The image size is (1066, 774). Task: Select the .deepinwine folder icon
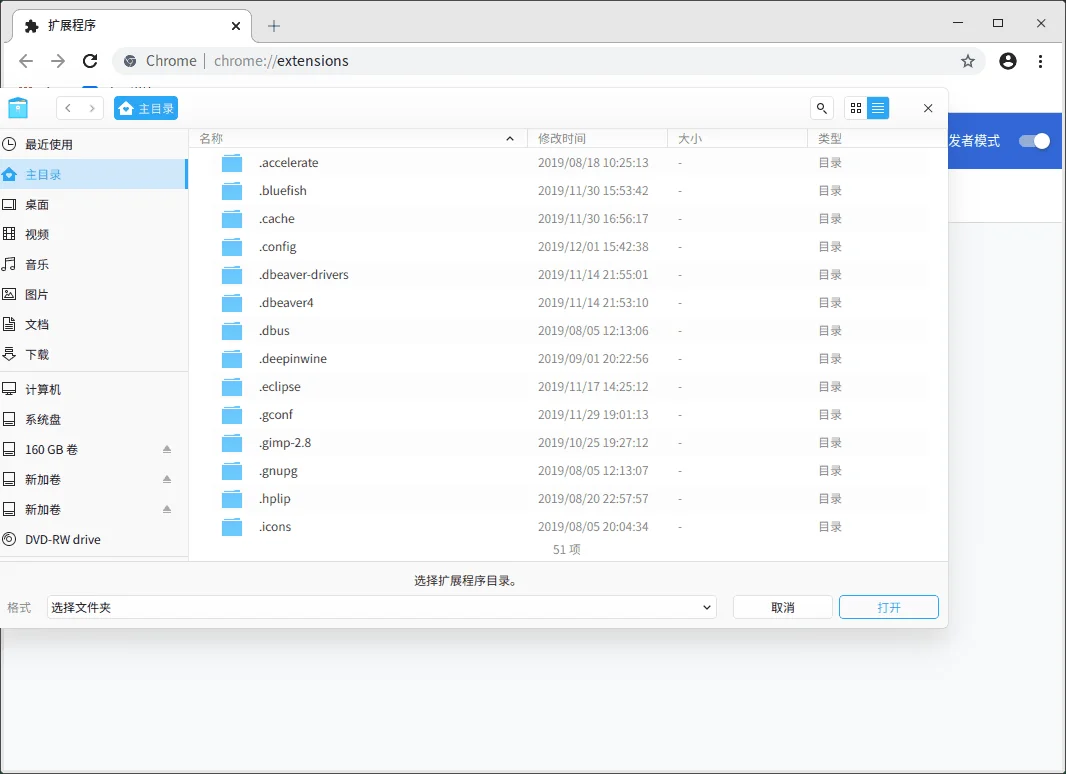click(x=232, y=358)
